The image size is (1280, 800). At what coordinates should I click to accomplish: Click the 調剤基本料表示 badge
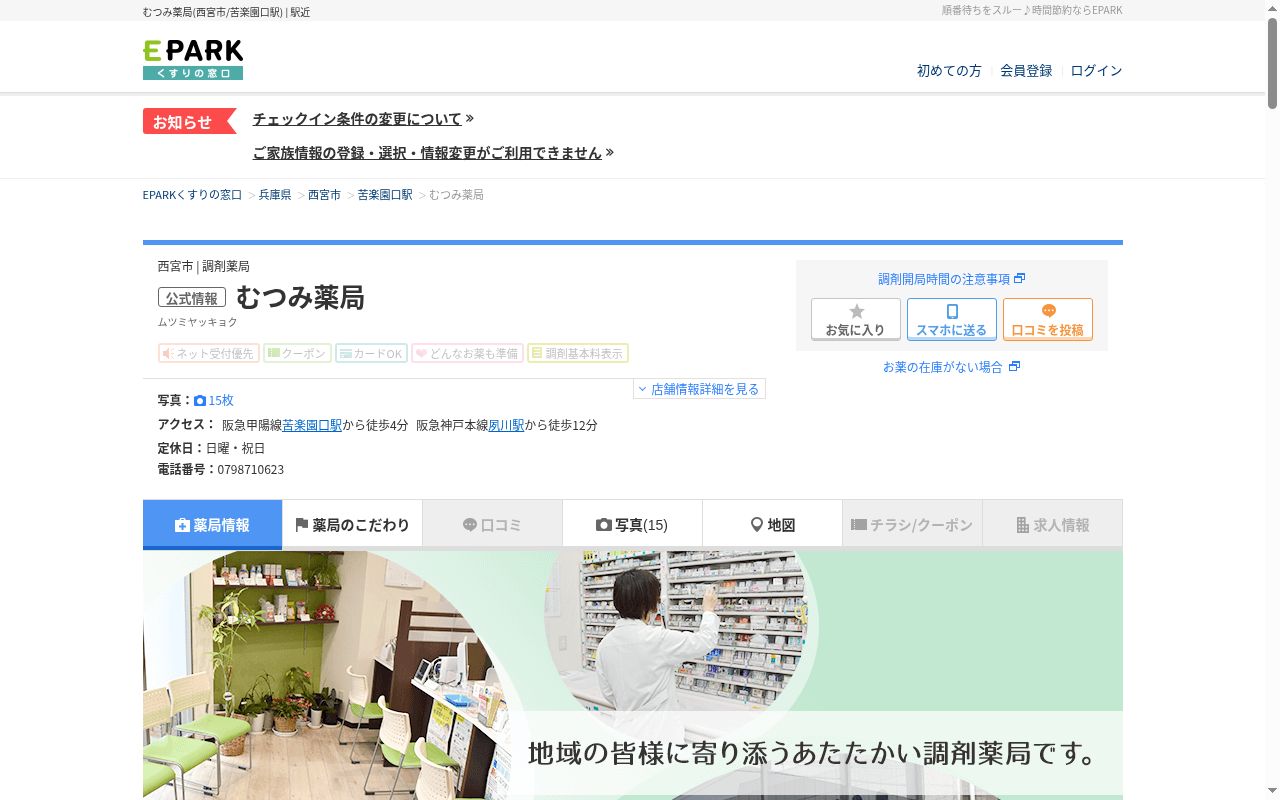[577, 353]
